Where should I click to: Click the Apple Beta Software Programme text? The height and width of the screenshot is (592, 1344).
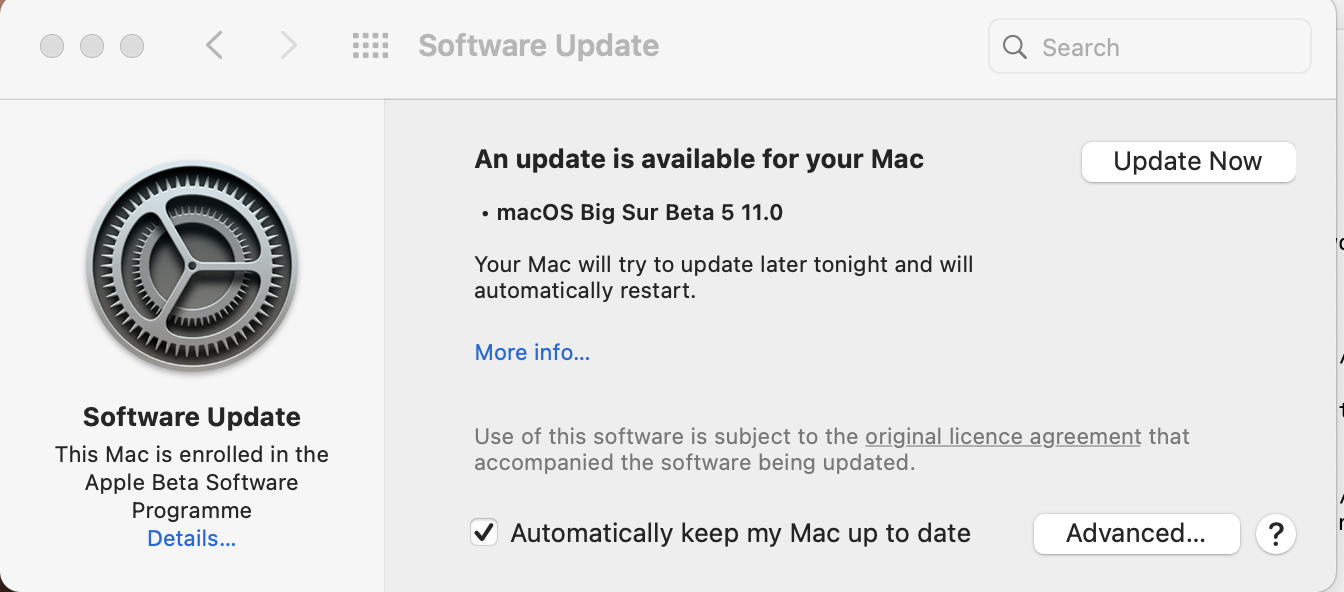click(x=192, y=482)
